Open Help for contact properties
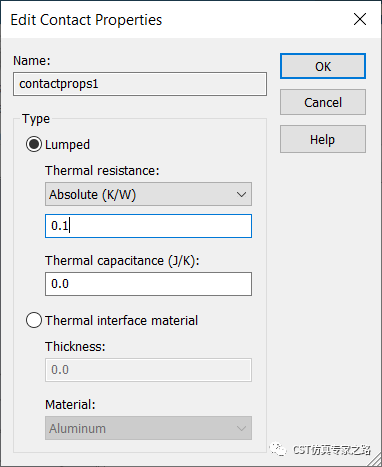Screen dimensions: 382x467 pos(323,139)
